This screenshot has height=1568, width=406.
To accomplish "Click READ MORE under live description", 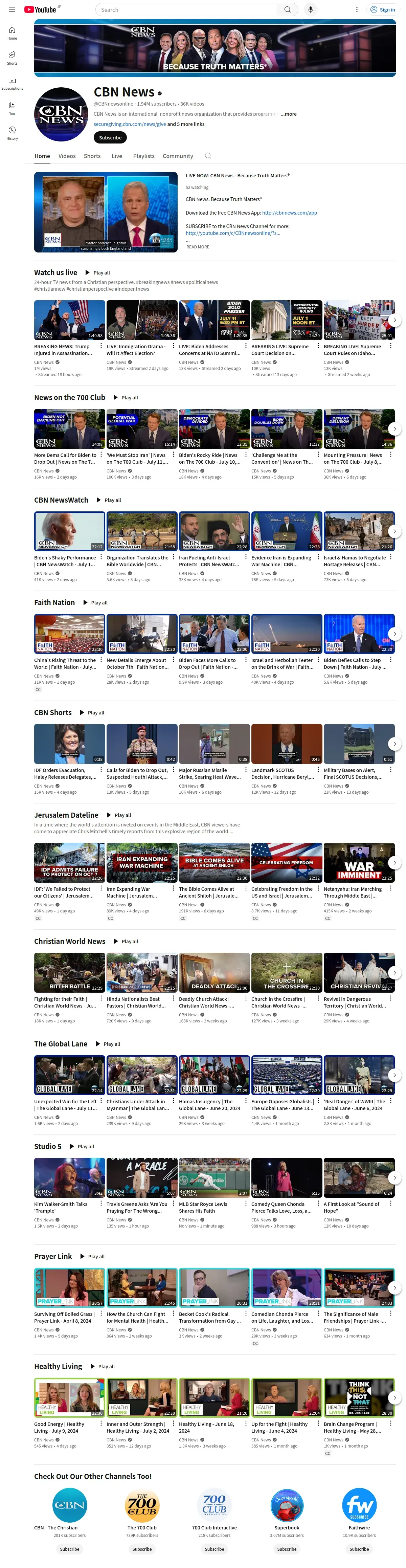I will click(x=198, y=247).
